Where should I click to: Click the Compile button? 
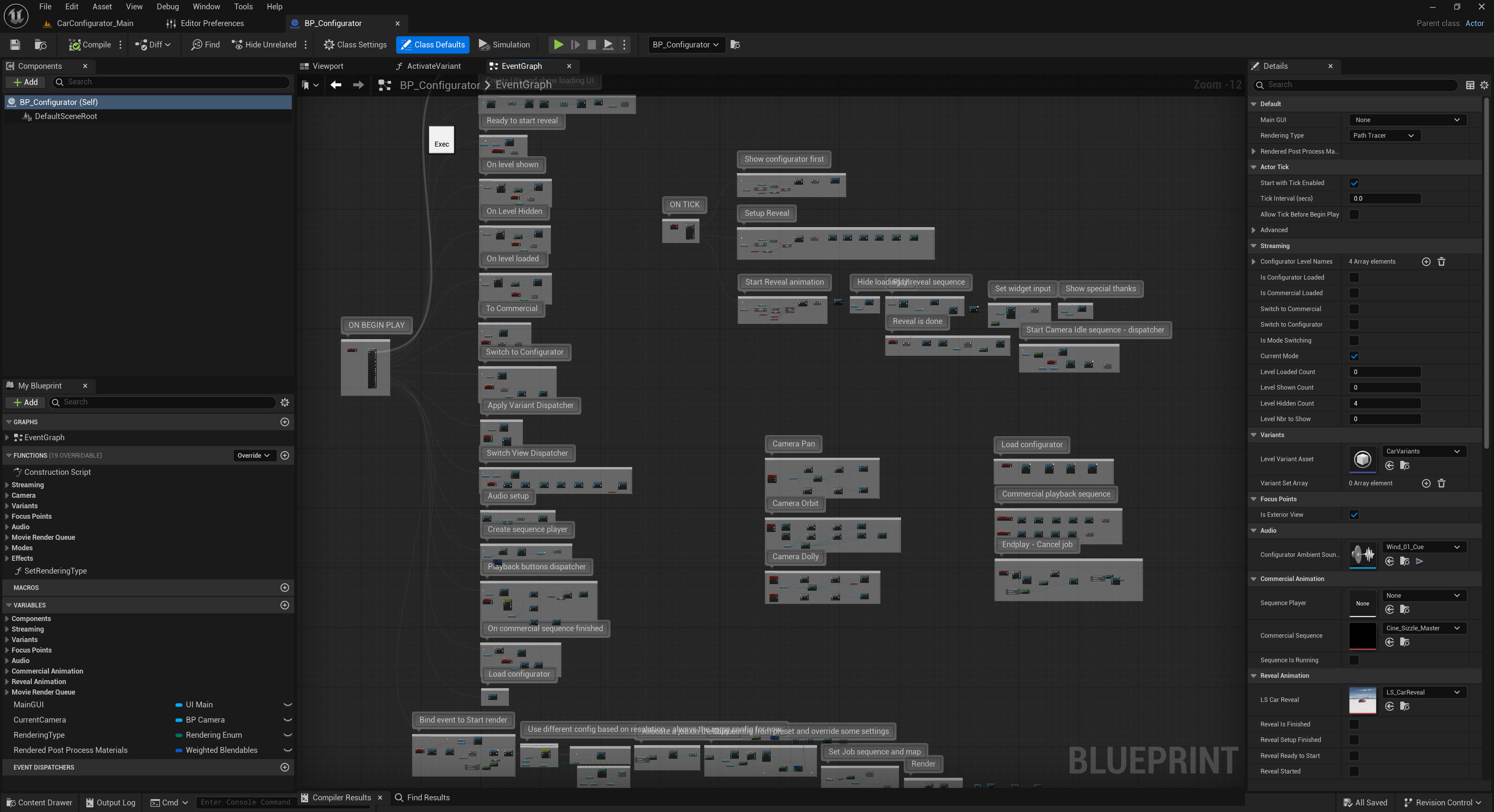(x=91, y=45)
